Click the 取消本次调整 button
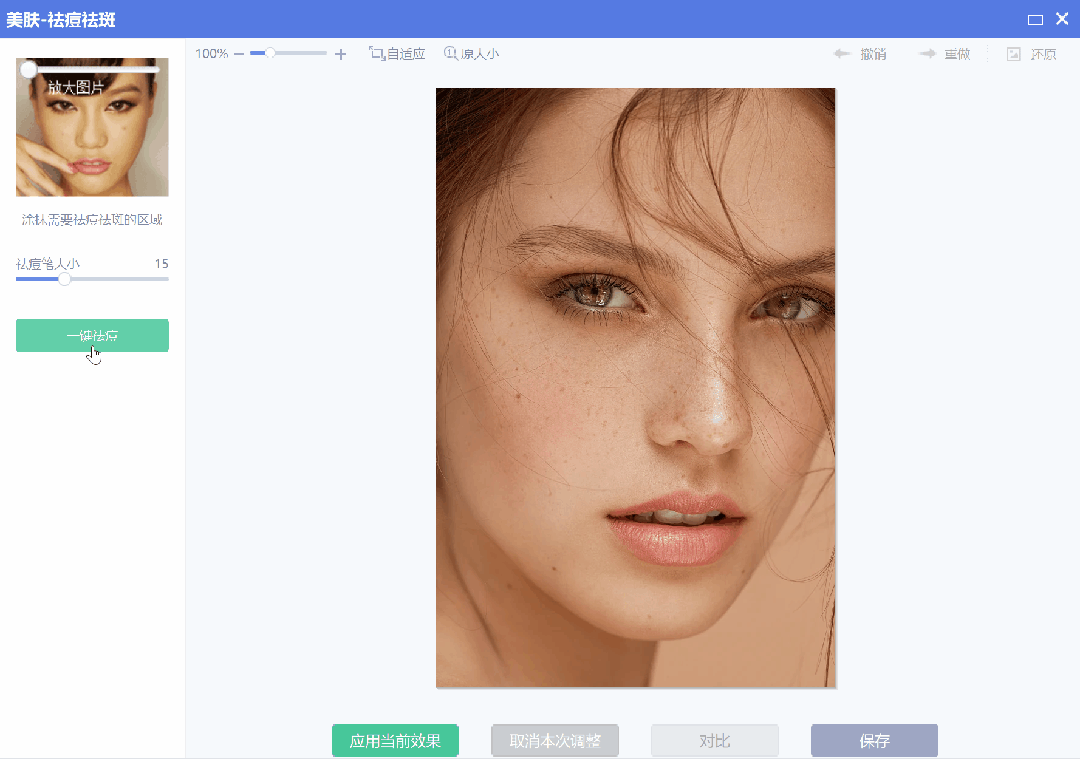Image resolution: width=1080 pixels, height=759 pixels. pyautogui.click(x=555, y=741)
